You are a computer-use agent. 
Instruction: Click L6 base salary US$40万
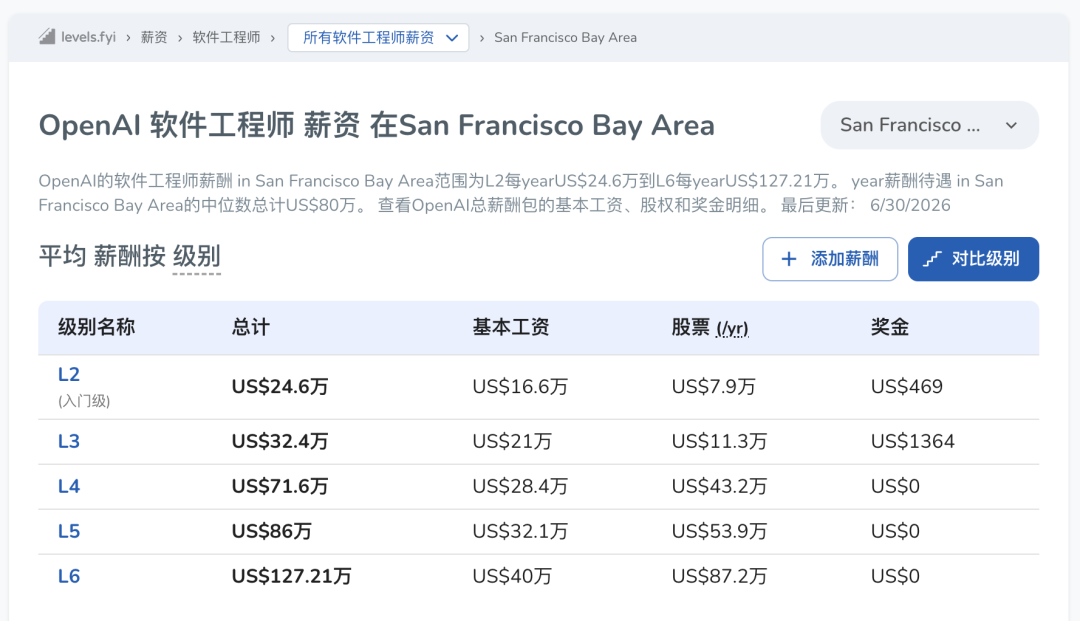512,576
